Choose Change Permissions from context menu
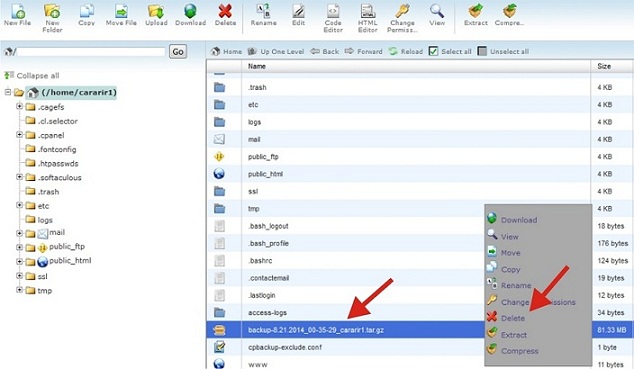The image size is (634, 369). [538, 302]
